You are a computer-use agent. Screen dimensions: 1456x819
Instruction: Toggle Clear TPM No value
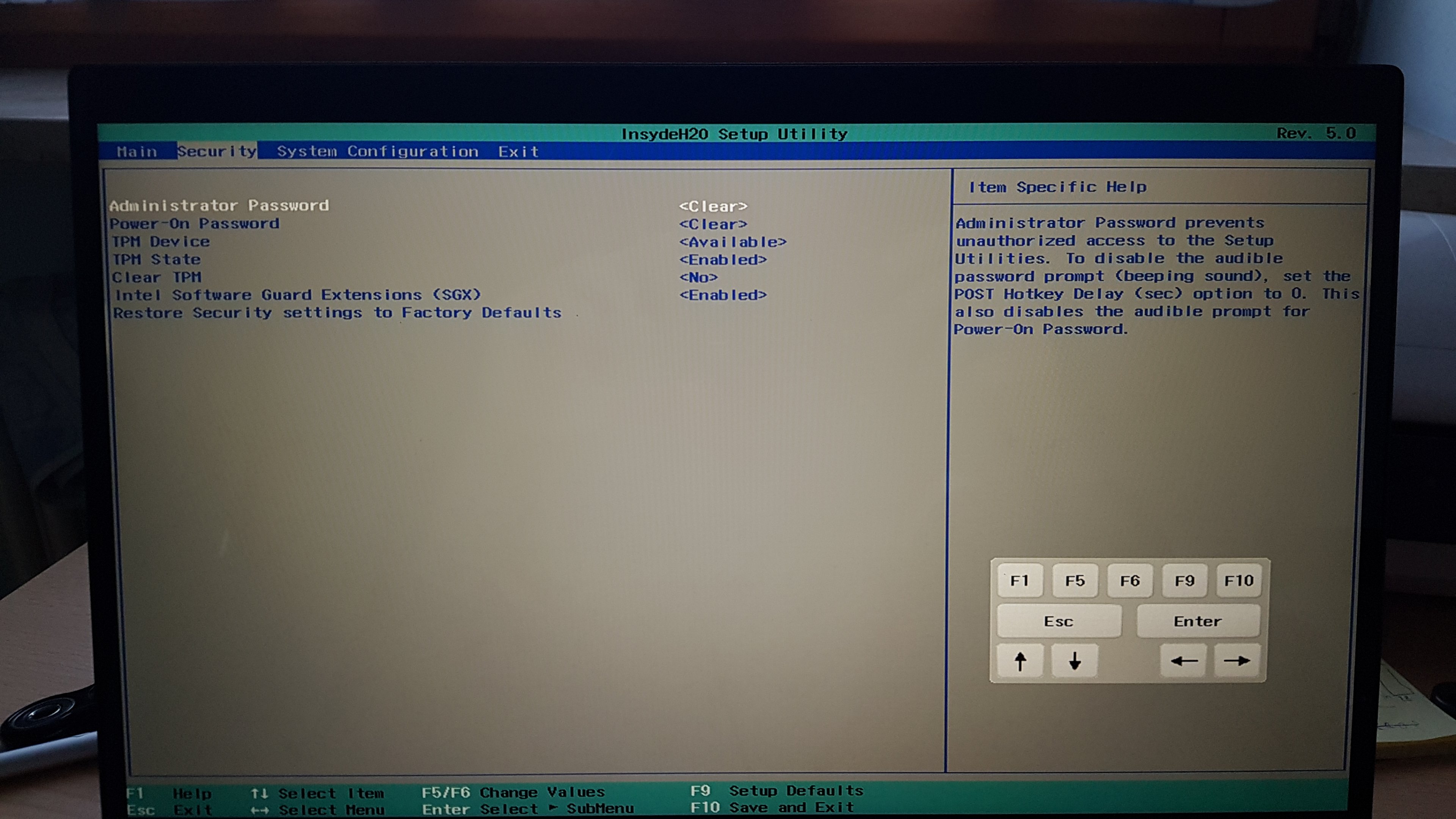coord(698,278)
